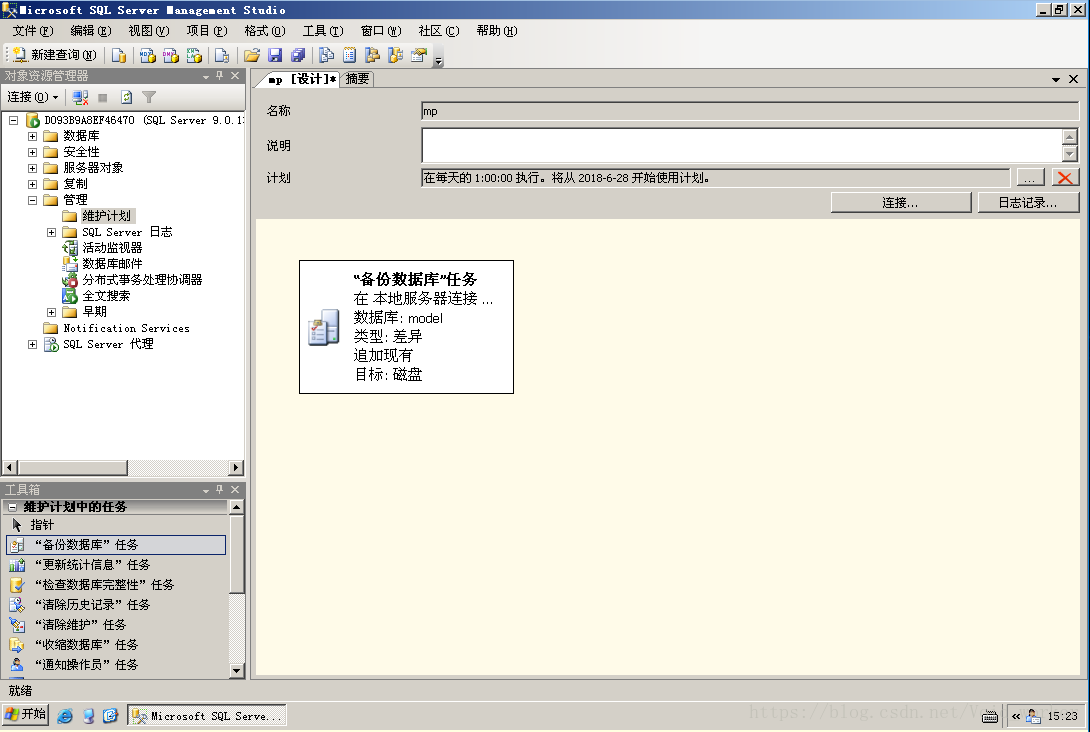Select the 备份数据库 task box on design surface
The image size is (1090, 732).
tap(406, 327)
